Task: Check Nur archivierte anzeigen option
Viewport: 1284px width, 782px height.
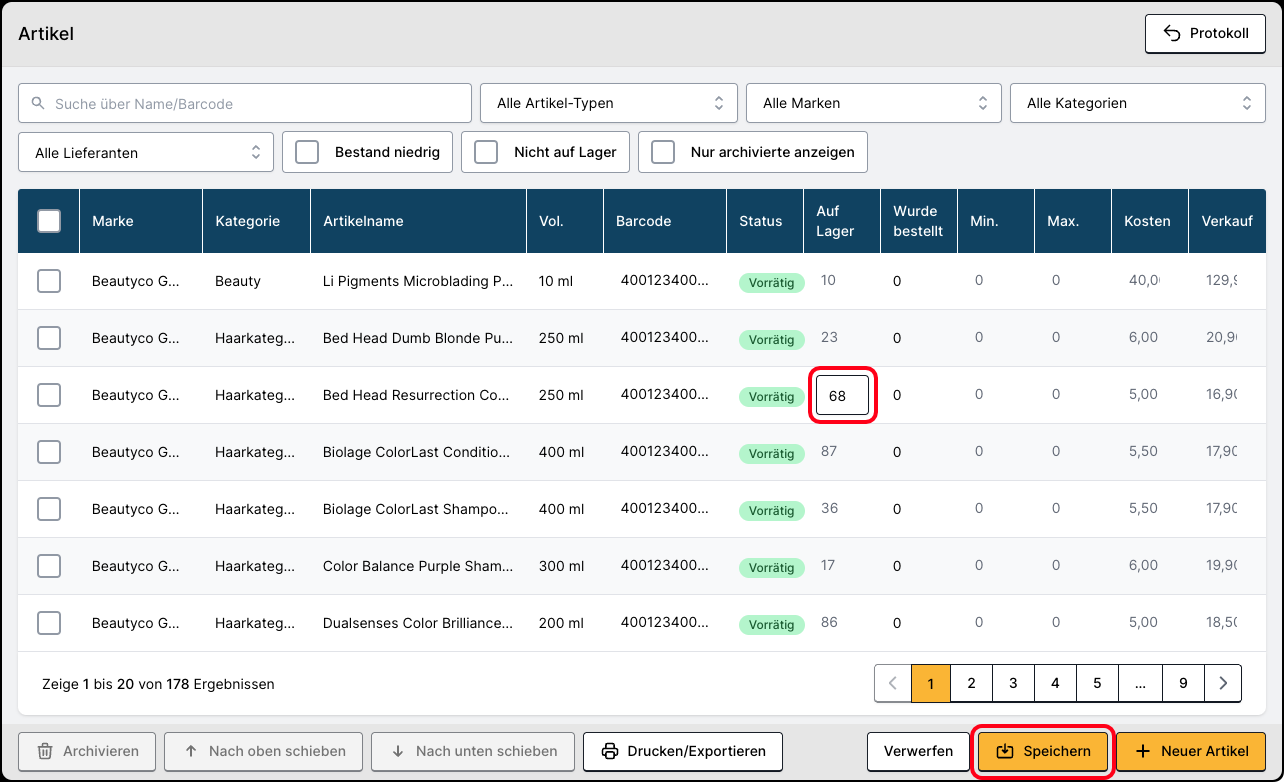Action: coord(663,152)
